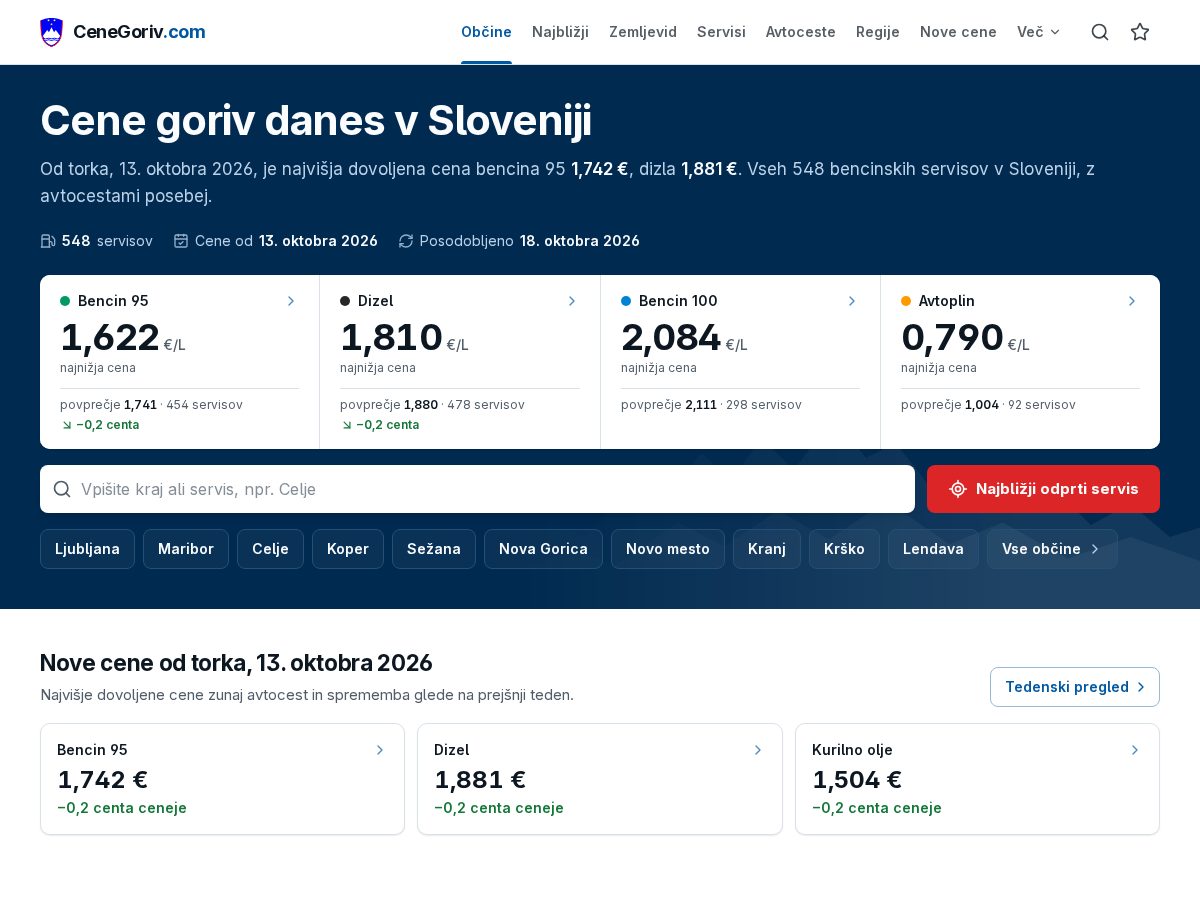The height and width of the screenshot is (900, 1200).
Task: Open the Servisi nav item
Action: [721, 32]
